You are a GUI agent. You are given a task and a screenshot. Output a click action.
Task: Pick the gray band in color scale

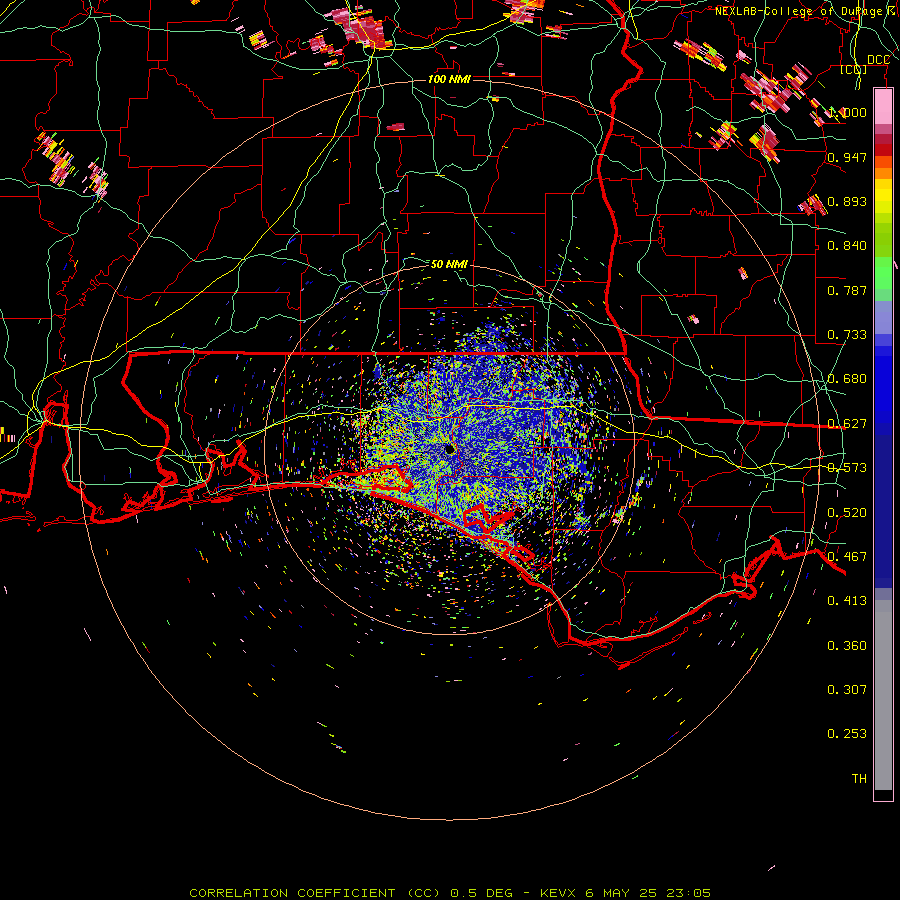tap(883, 695)
